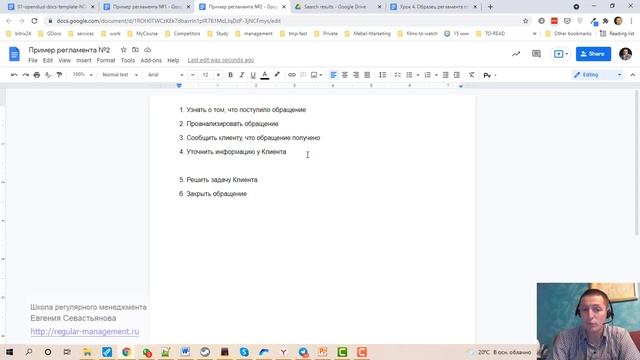The image size is (640, 360).
Task: Click the Move document folder icon
Action: pyautogui.click(x=135, y=50)
